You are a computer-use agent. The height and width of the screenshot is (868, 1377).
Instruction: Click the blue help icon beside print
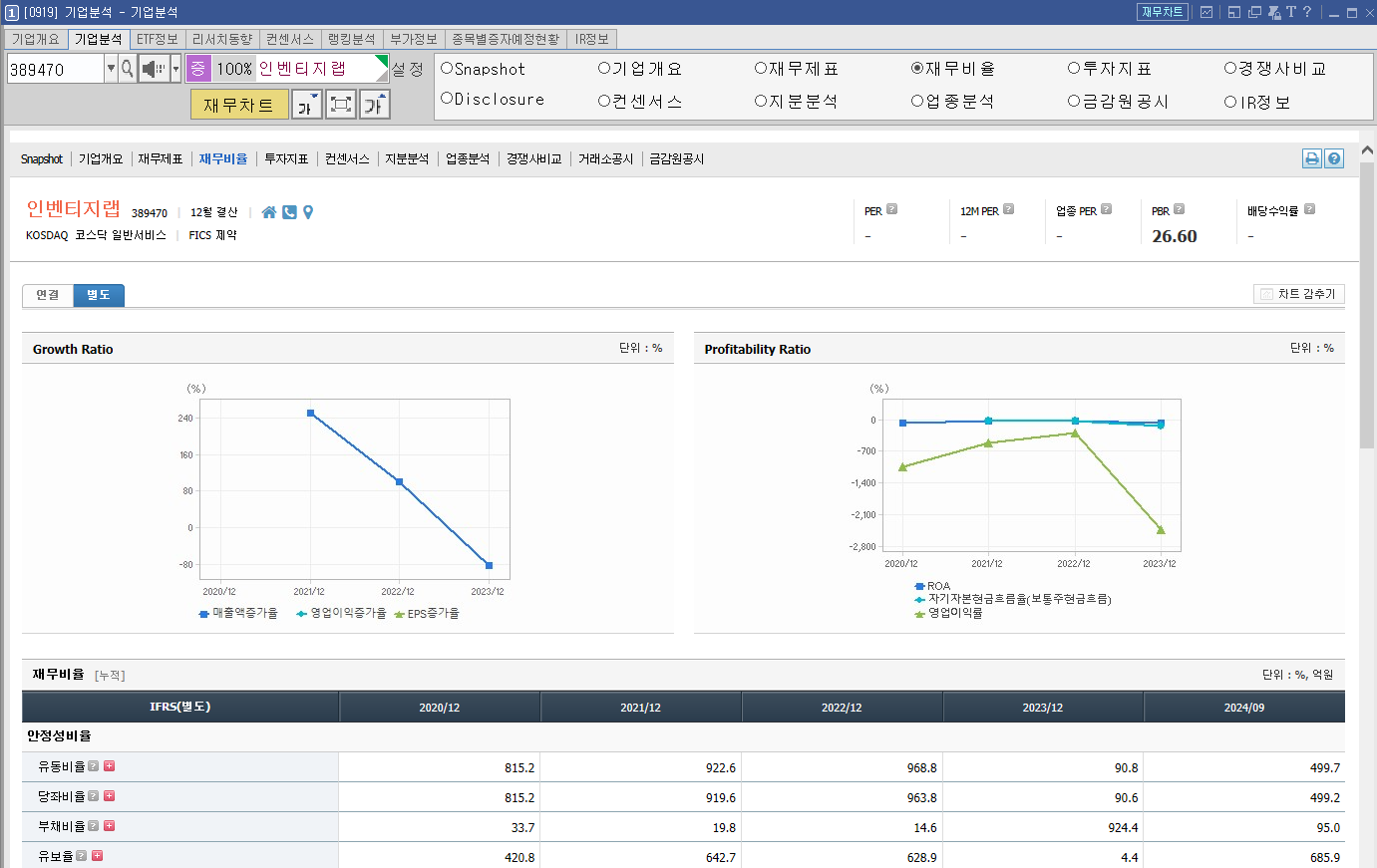[1334, 158]
